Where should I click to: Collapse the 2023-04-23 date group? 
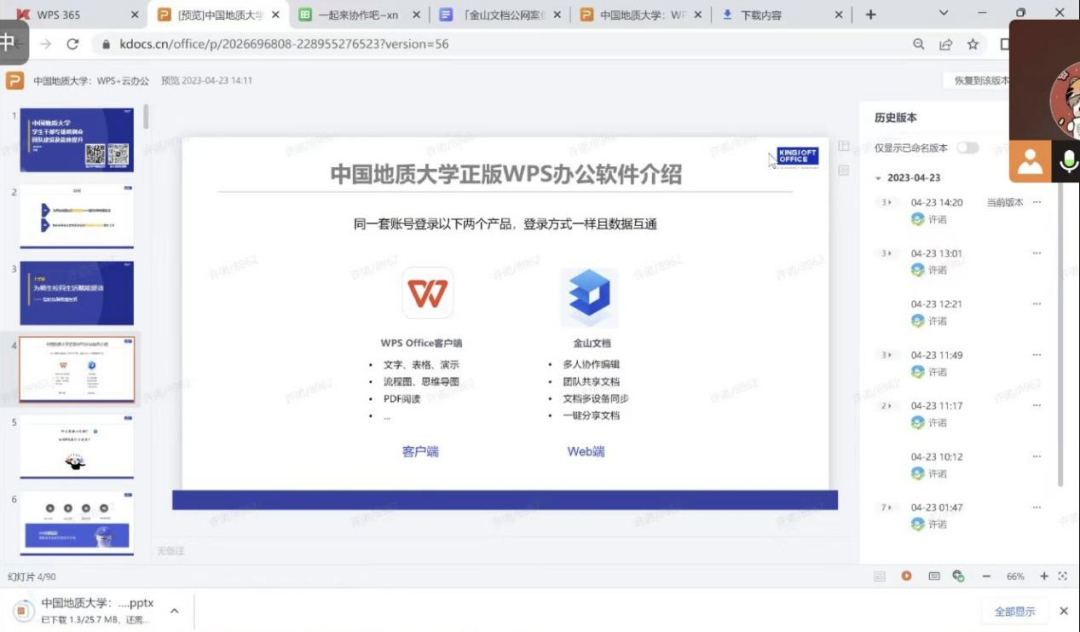[878, 178]
